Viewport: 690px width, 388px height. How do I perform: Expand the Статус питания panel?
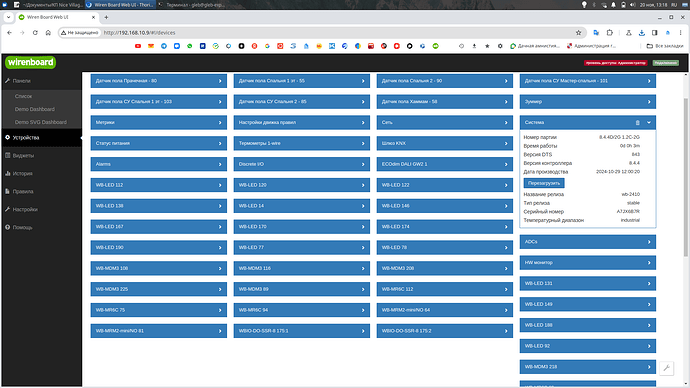pos(158,143)
